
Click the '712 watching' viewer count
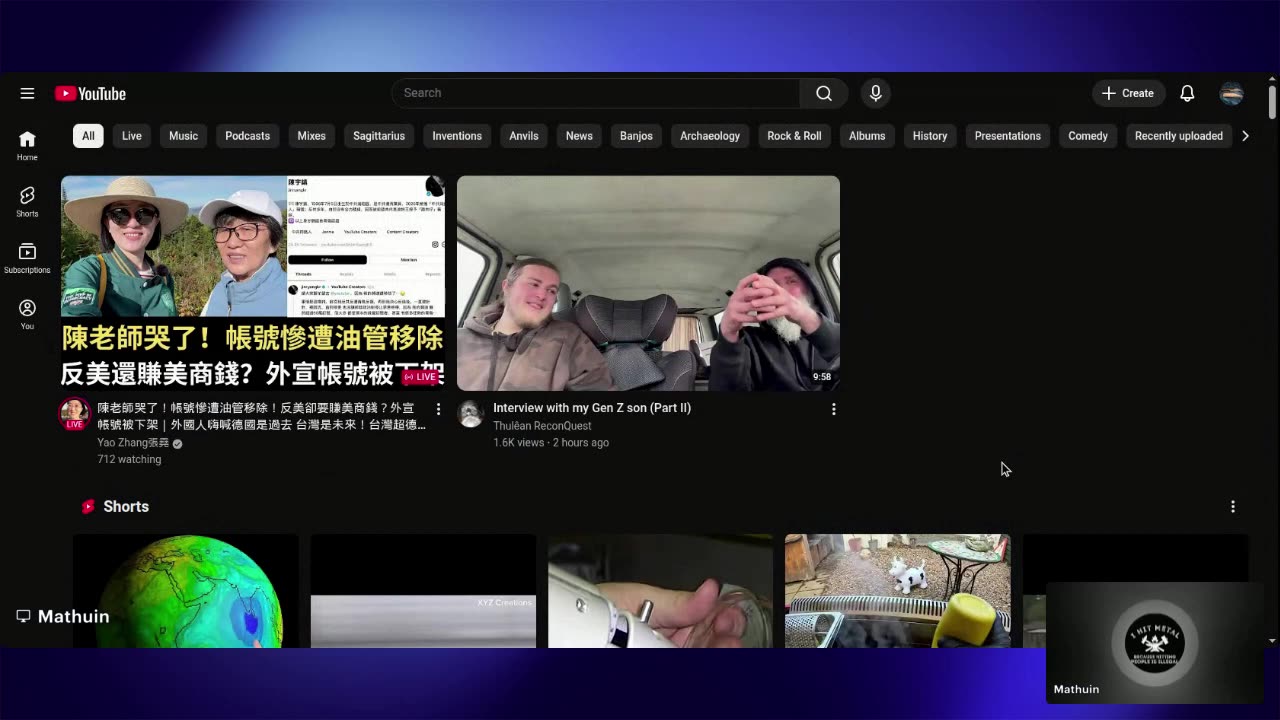[129, 460]
